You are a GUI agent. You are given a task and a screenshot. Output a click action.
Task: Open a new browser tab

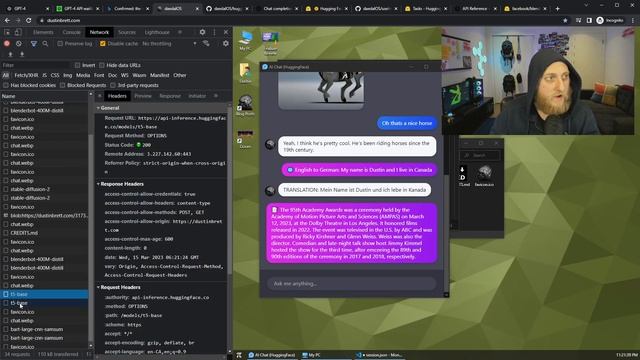pyautogui.click(x=558, y=9)
